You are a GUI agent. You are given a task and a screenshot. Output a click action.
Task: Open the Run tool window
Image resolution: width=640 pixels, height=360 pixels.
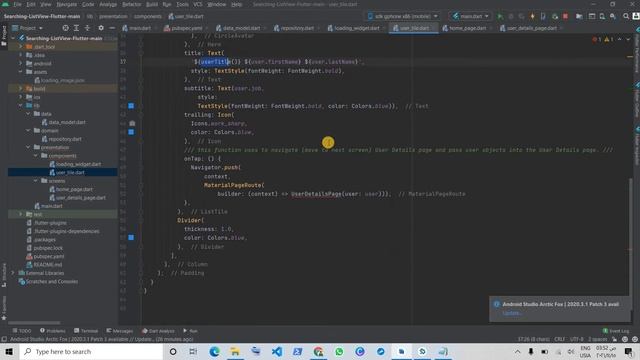[190, 331]
